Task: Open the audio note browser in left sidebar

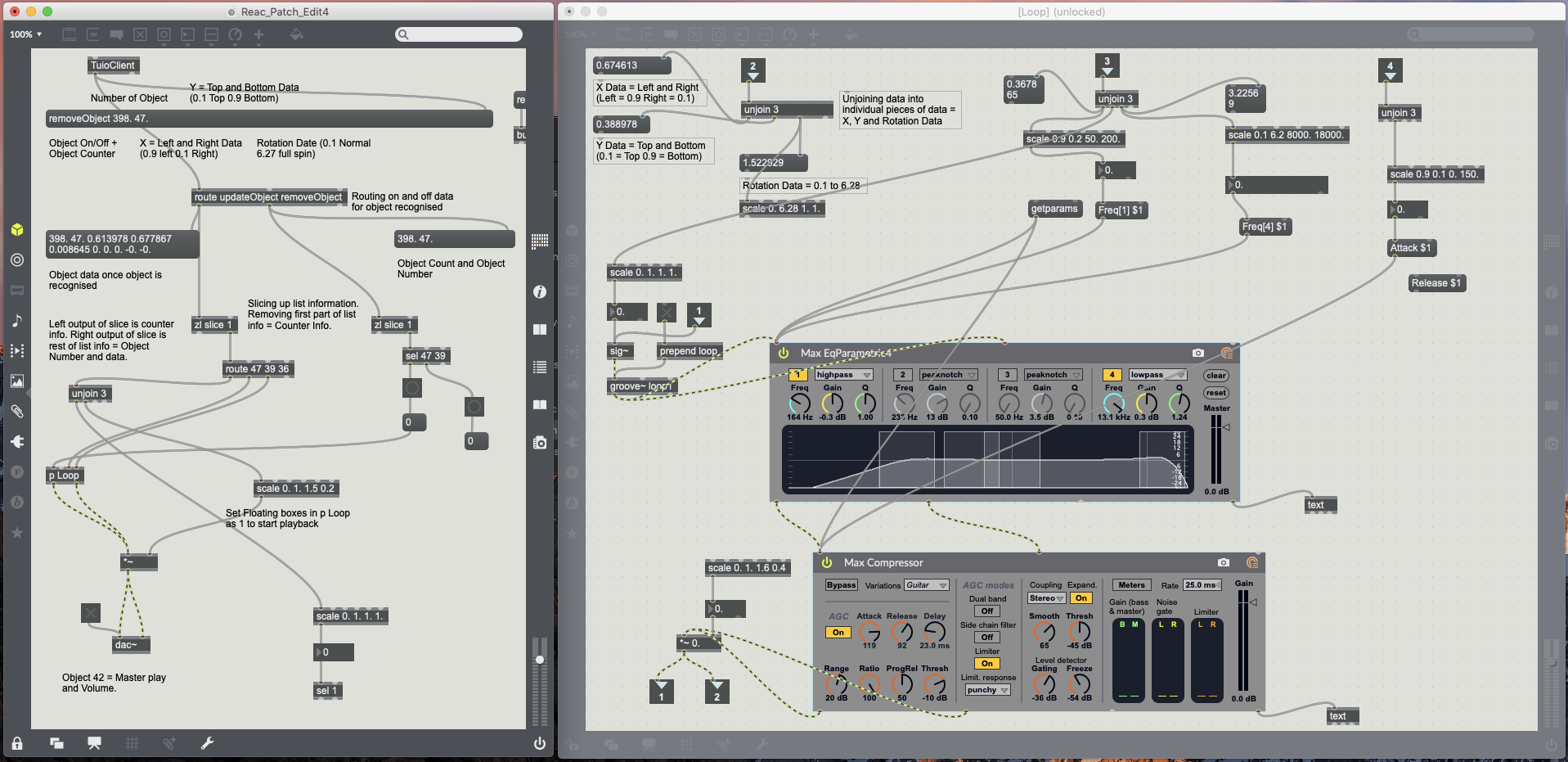Action: pos(17,321)
